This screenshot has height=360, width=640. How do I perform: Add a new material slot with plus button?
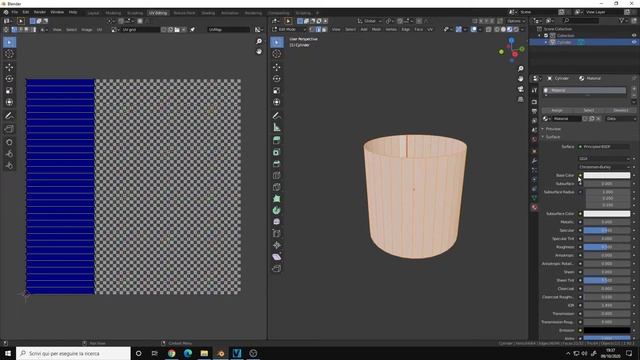click(x=634, y=89)
